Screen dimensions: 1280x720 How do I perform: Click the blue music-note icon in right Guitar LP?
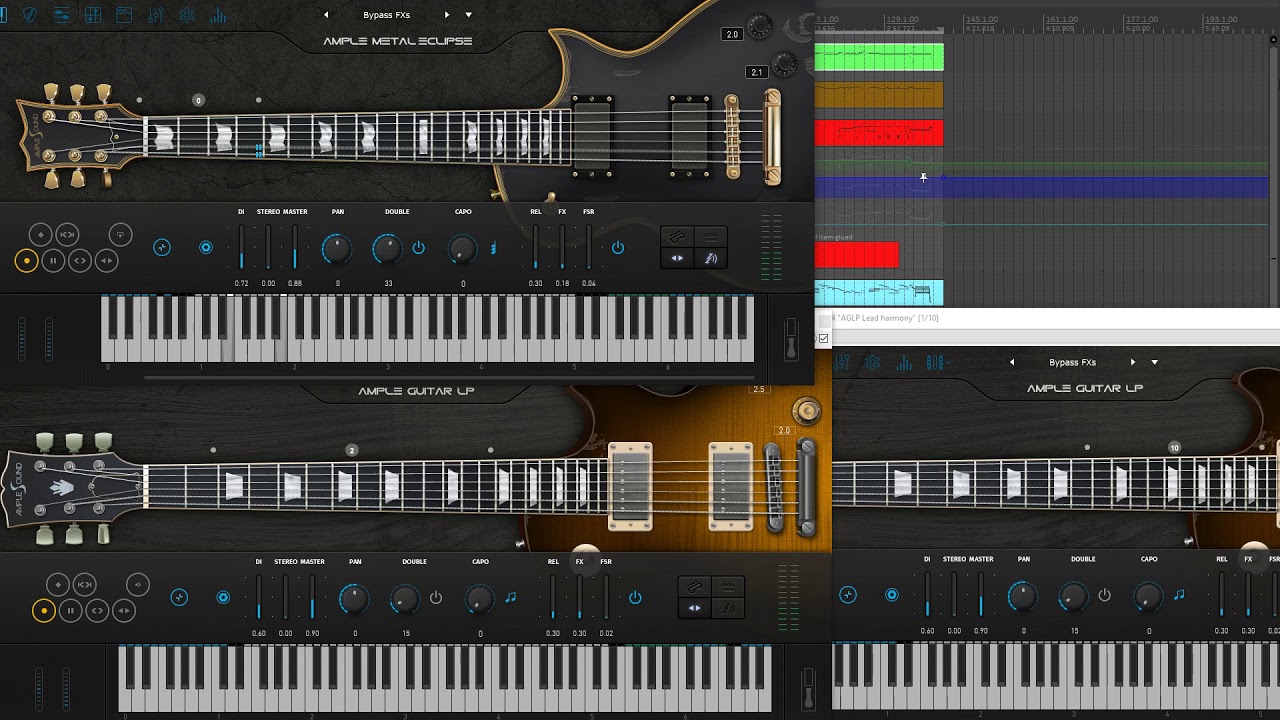(x=1179, y=595)
